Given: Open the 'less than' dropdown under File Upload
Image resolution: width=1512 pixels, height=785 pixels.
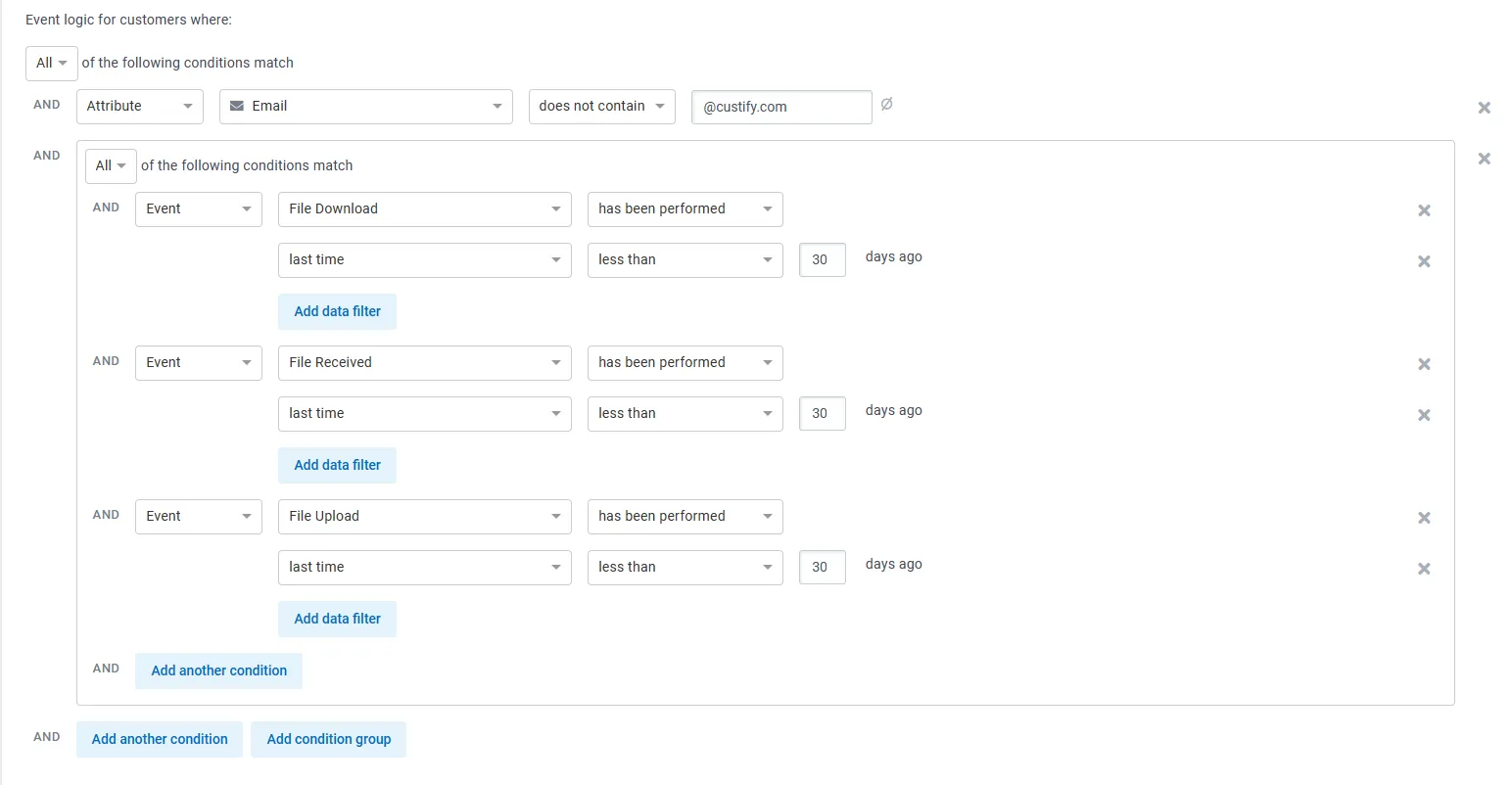Looking at the screenshot, I should pyautogui.click(x=685, y=568).
